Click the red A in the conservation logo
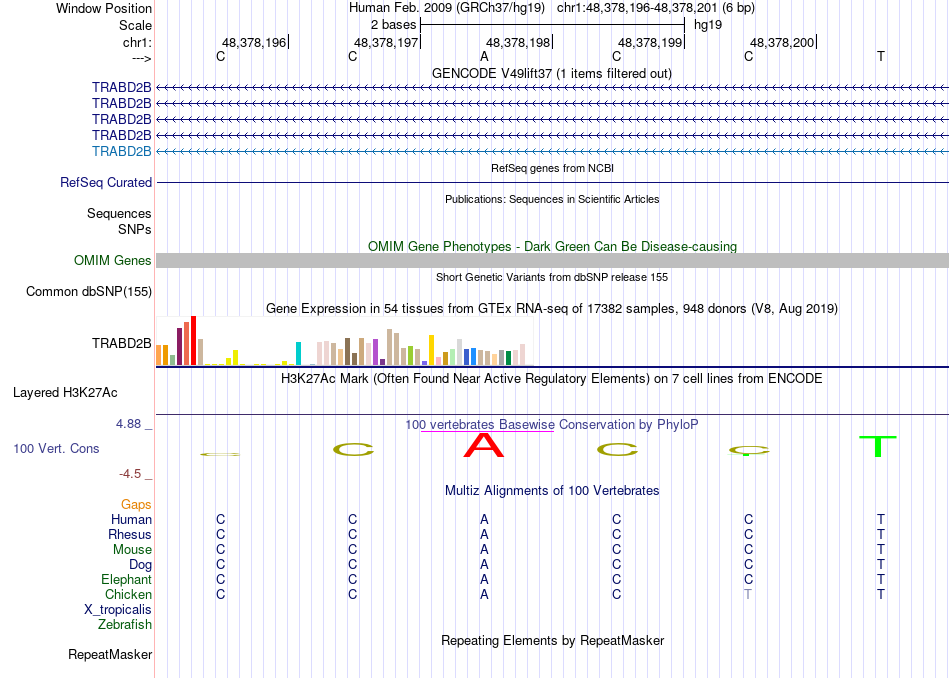Screen dimensions: 950x678 483,445
